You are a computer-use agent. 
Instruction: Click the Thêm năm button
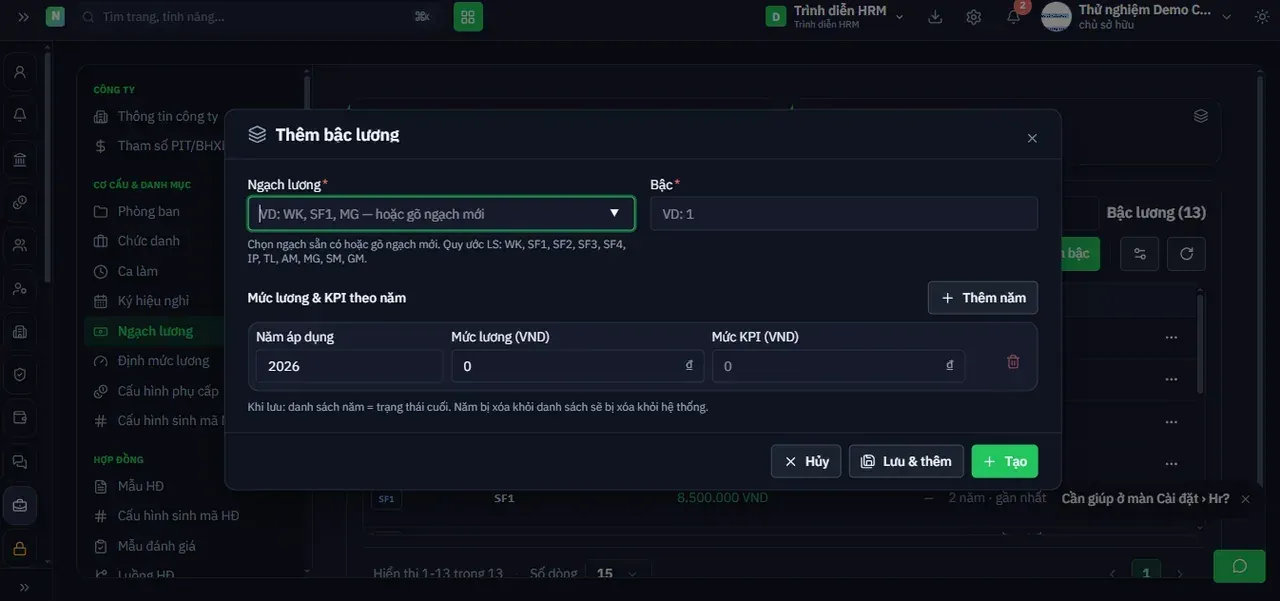click(x=983, y=298)
